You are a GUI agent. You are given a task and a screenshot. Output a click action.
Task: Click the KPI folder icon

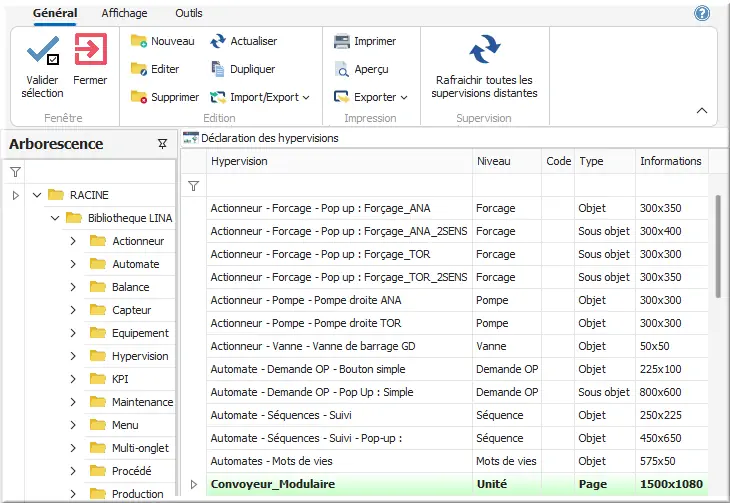click(98, 379)
